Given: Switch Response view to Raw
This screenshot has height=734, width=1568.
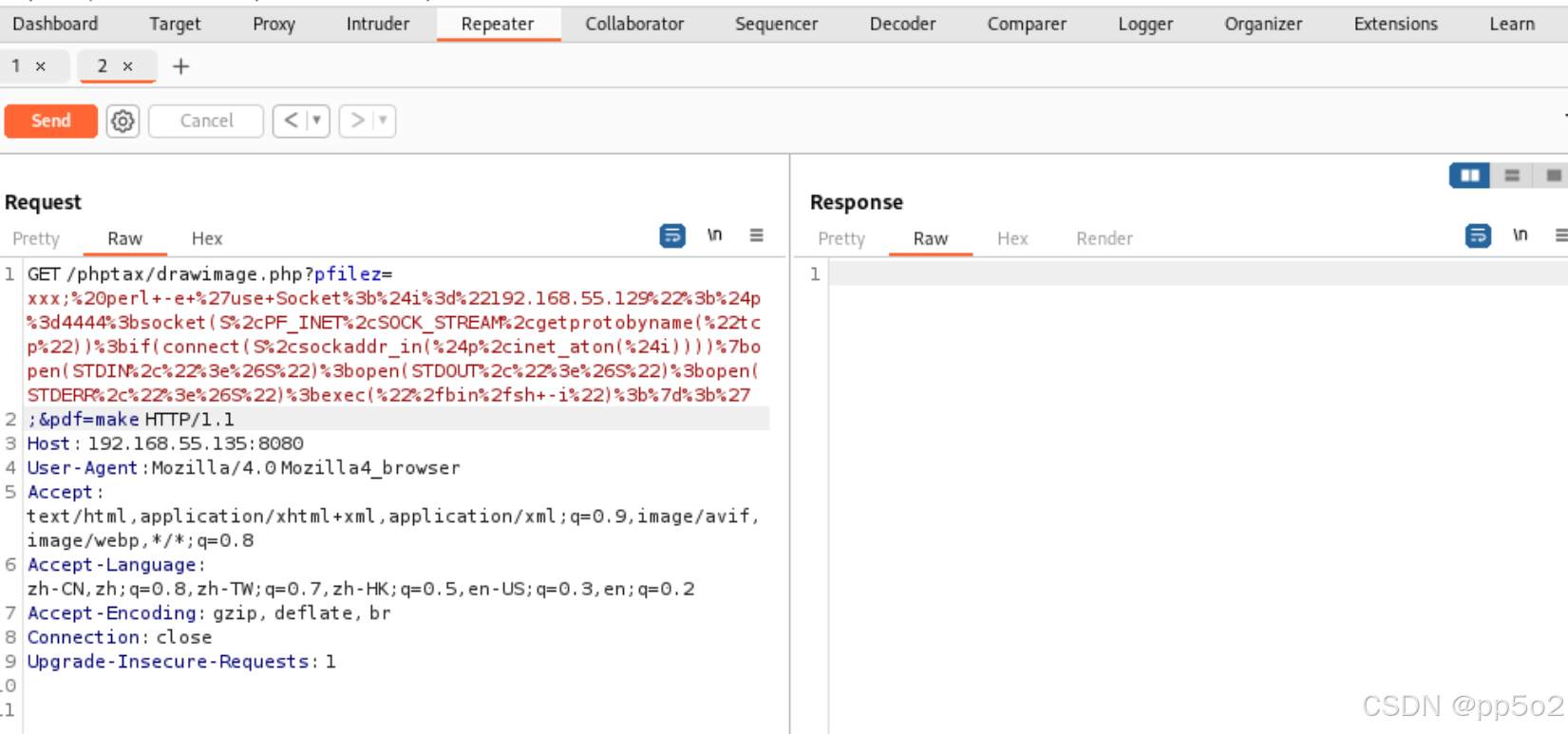Looking at the screenshot, I should coord(931,238).
